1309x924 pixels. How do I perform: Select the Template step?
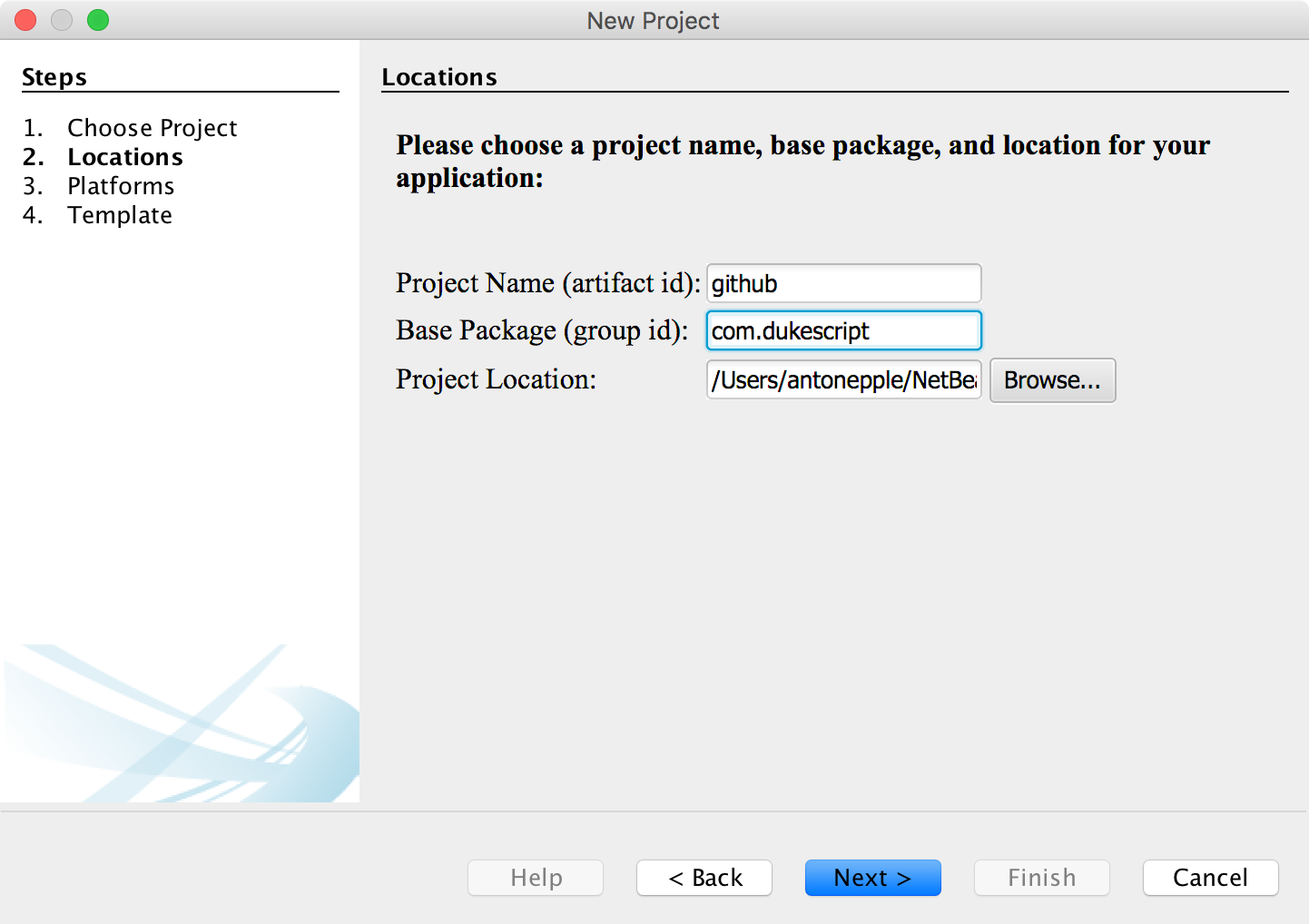120,215
